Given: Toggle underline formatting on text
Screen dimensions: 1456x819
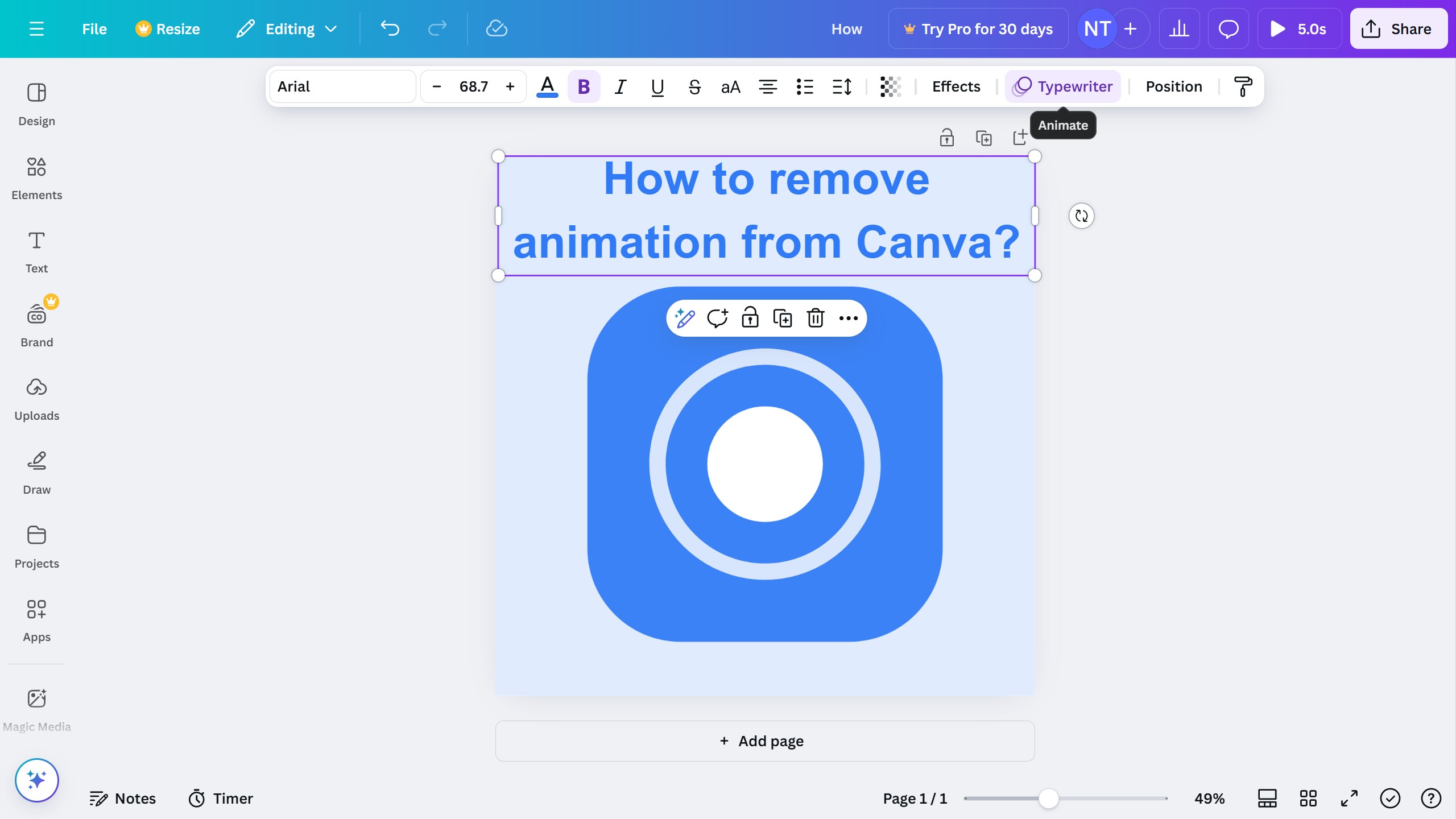Looking at the screenshot, I should [x=657, y=86].
